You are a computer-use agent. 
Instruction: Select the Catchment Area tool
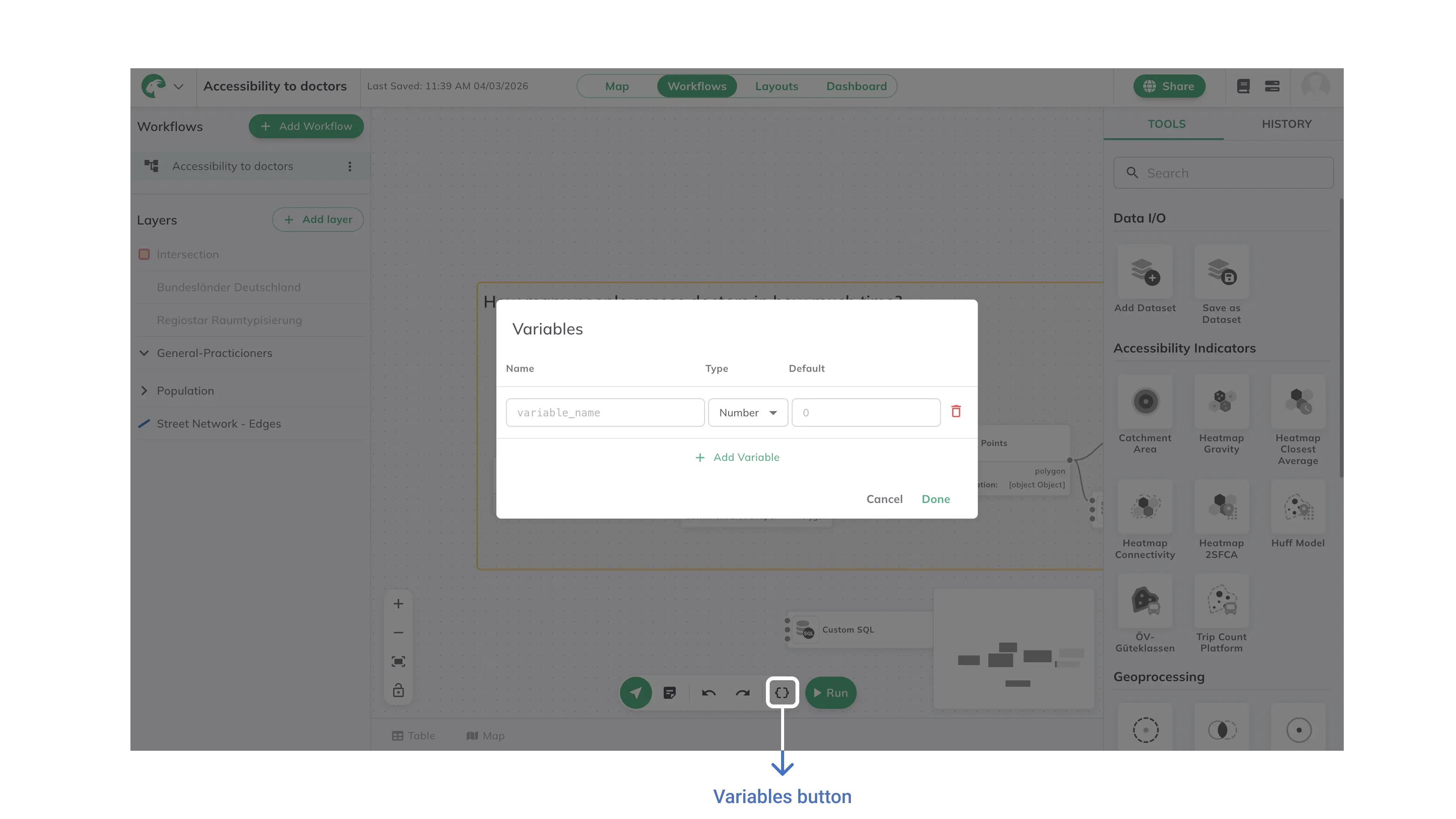tap(1145, 402)
